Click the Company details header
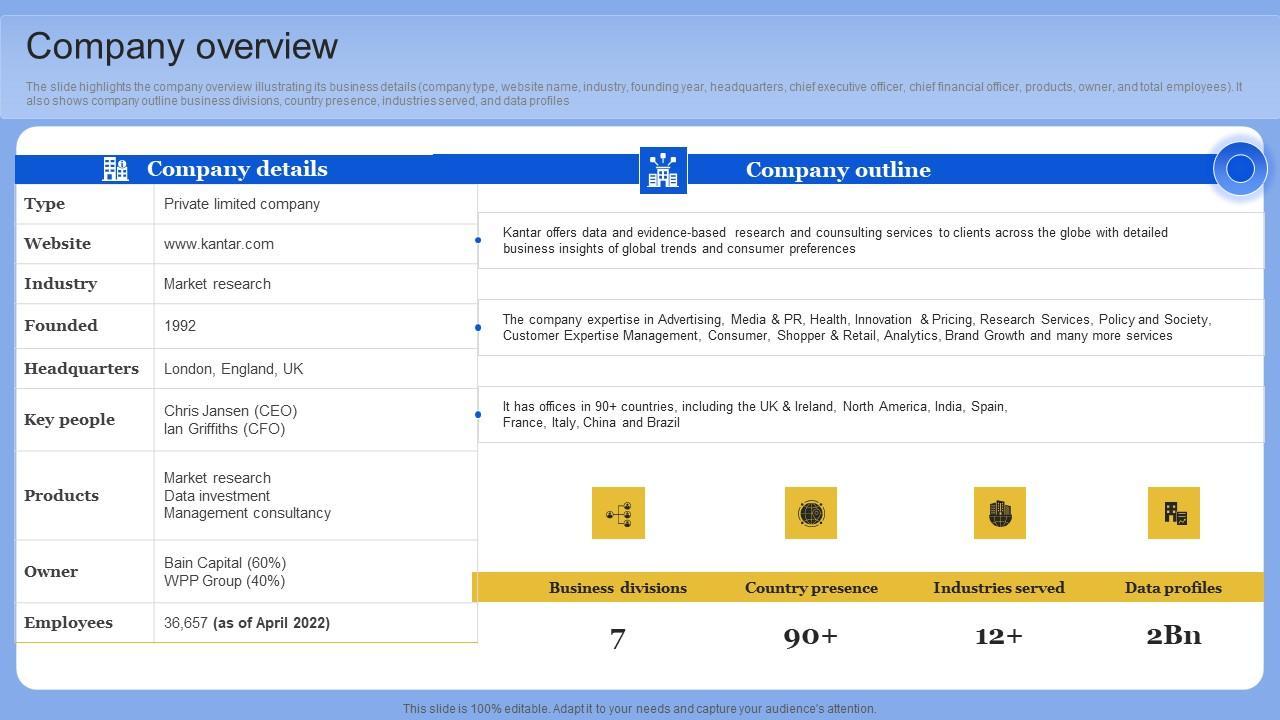The image size is (1280, 720). pos(237,169)
